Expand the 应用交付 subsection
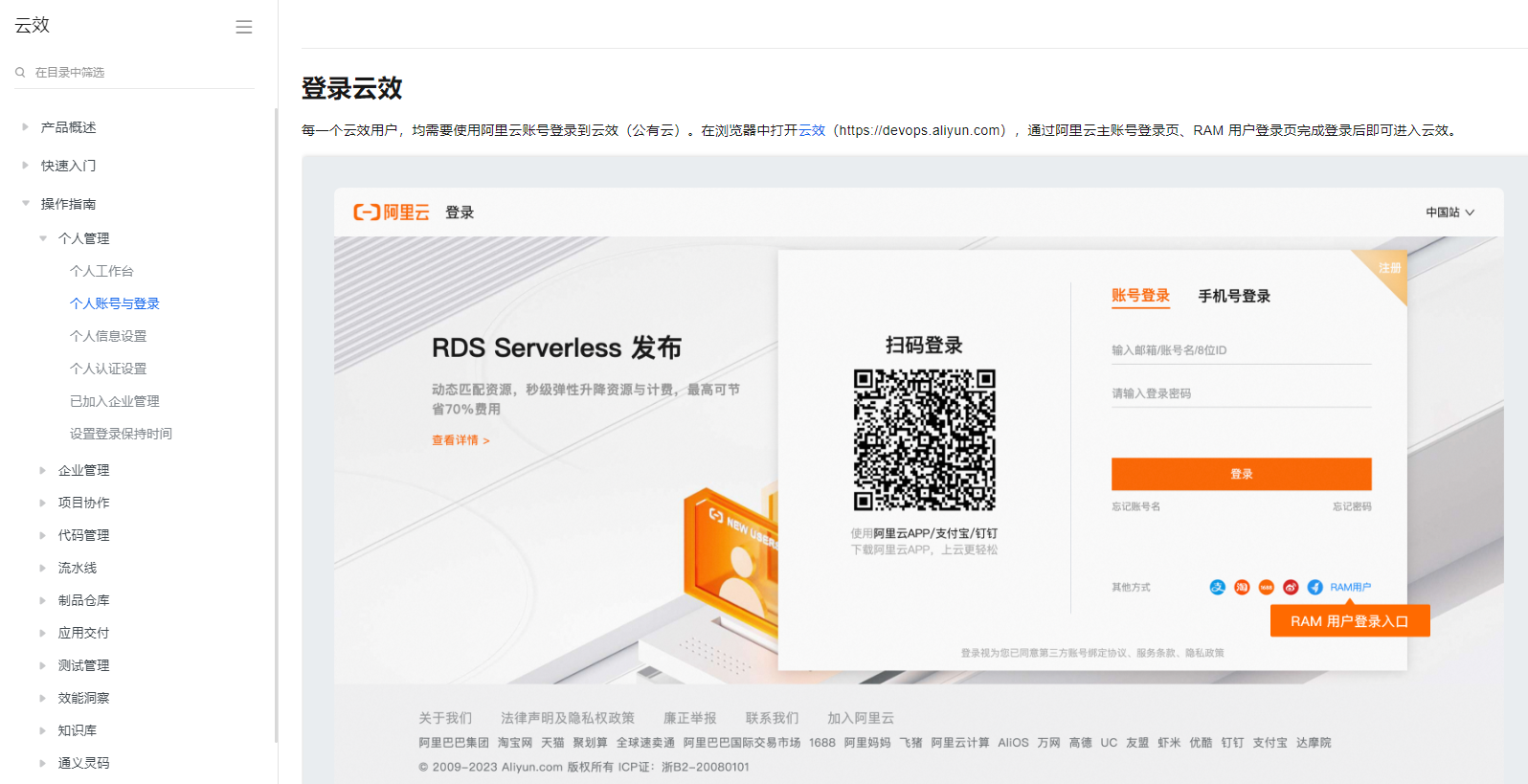This screenshot has height=784, width=1528. pos(43,633)
